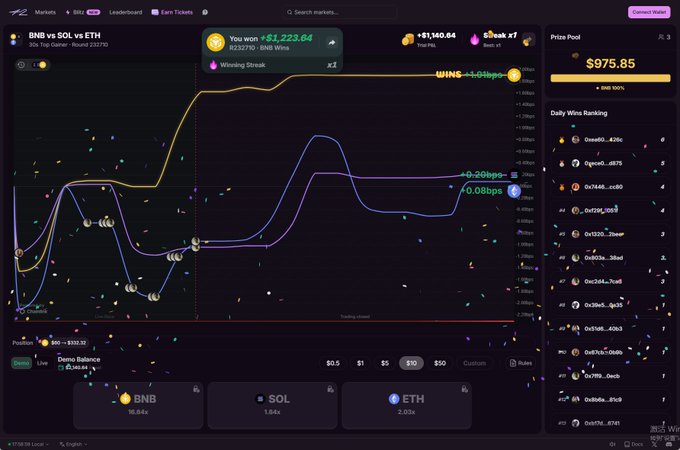The height and width of the screenshot is (450, 680).
Task: Open the Markets tab
Action: 45,12
